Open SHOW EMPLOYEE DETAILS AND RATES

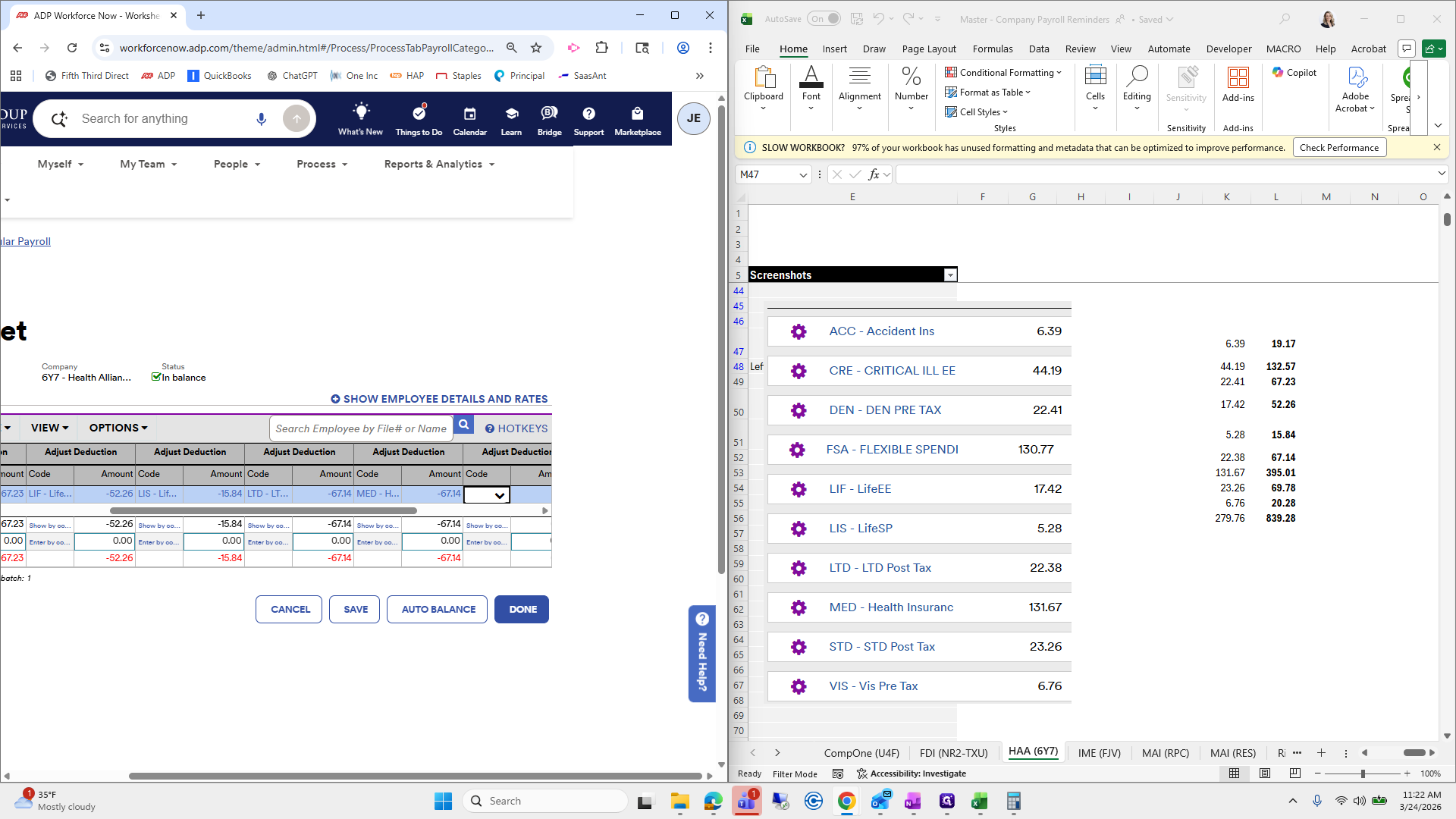(440, 398)
